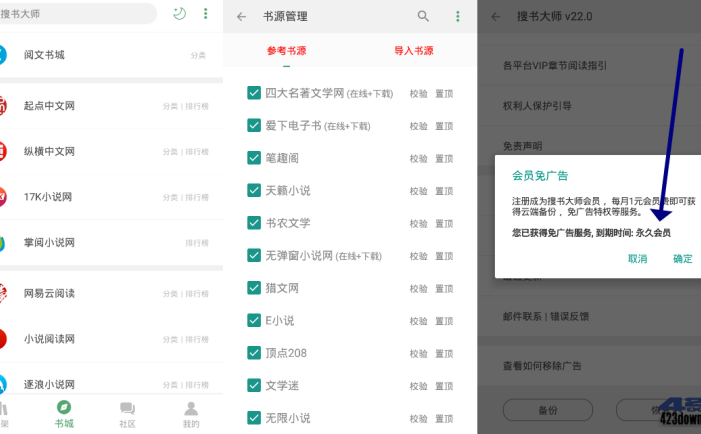Screen dimensions: 701x434
Task: Uncheck 爱下电子书 source checkbox
Action: [254, 125]
